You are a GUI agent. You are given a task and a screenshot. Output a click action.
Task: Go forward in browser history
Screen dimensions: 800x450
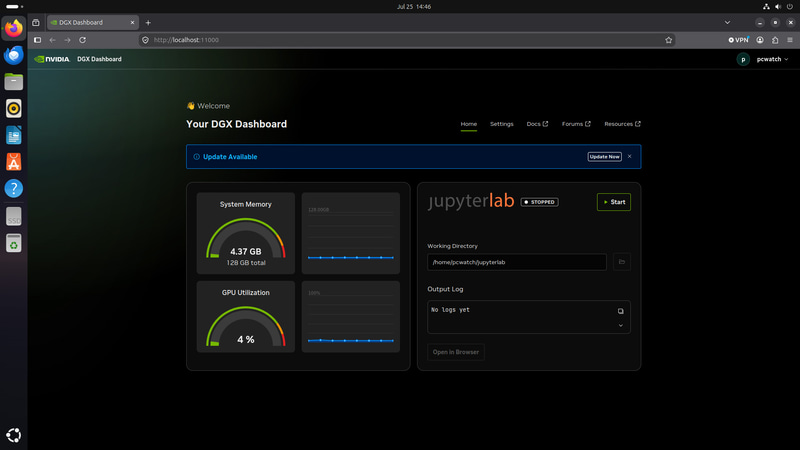pos(67,40)
